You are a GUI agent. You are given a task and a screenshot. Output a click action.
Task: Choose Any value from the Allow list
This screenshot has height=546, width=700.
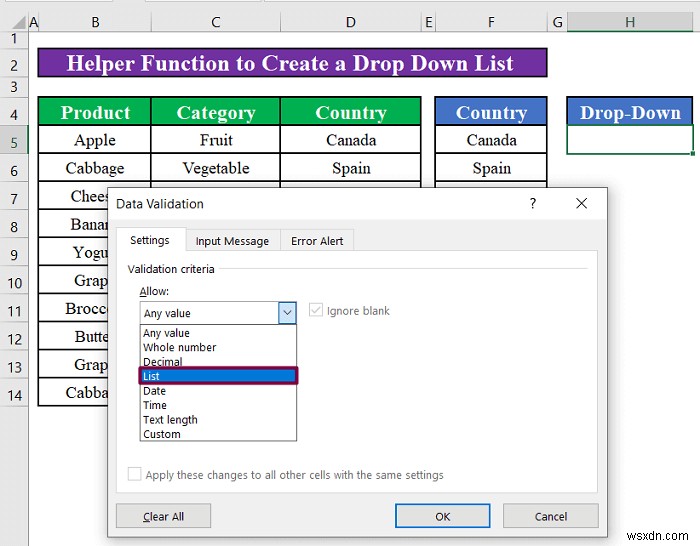coord(218,333)
